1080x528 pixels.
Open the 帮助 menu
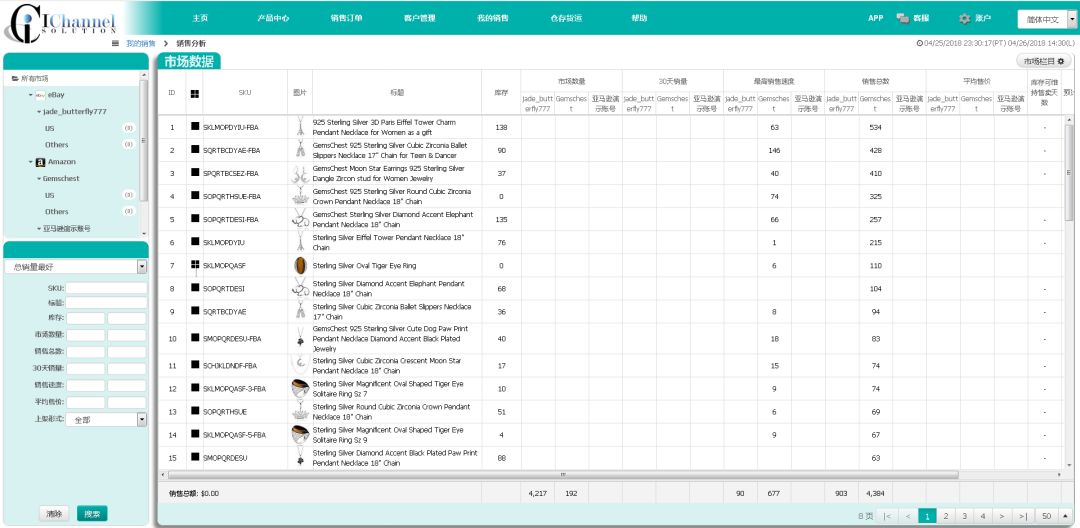(x=639, y=19)
